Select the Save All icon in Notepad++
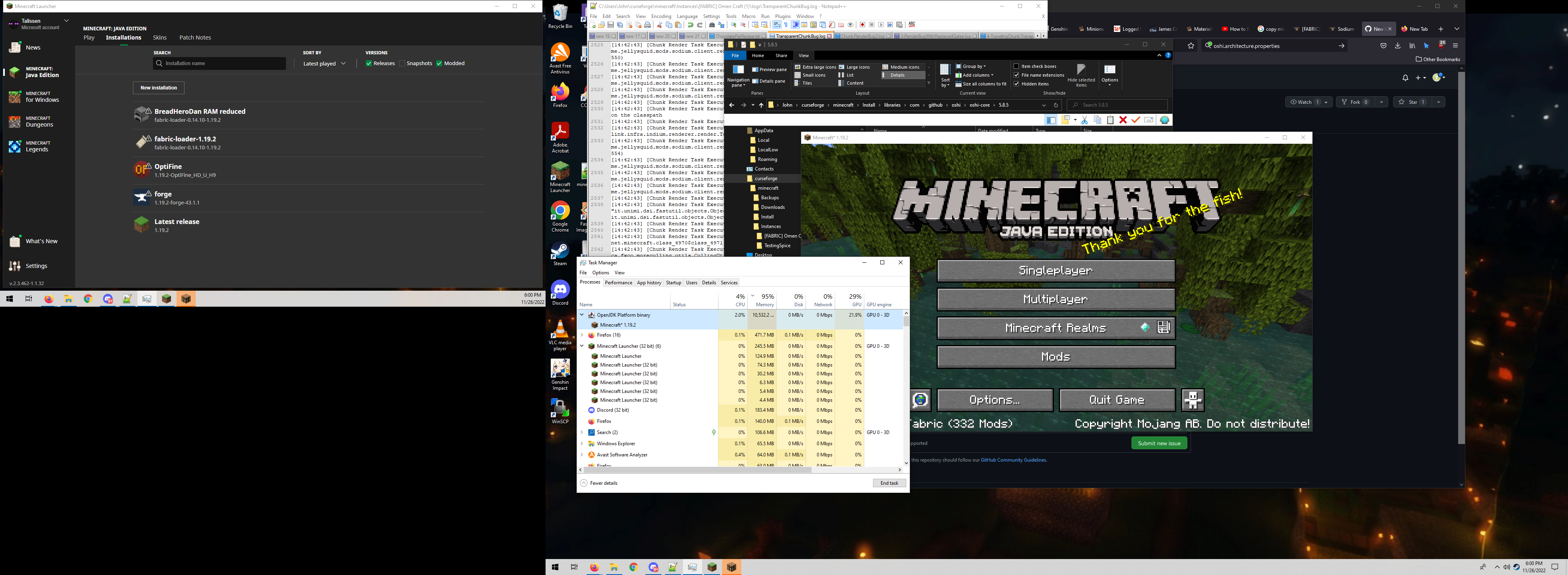This screenshot has width=1568, height=575. coord(620,25)
